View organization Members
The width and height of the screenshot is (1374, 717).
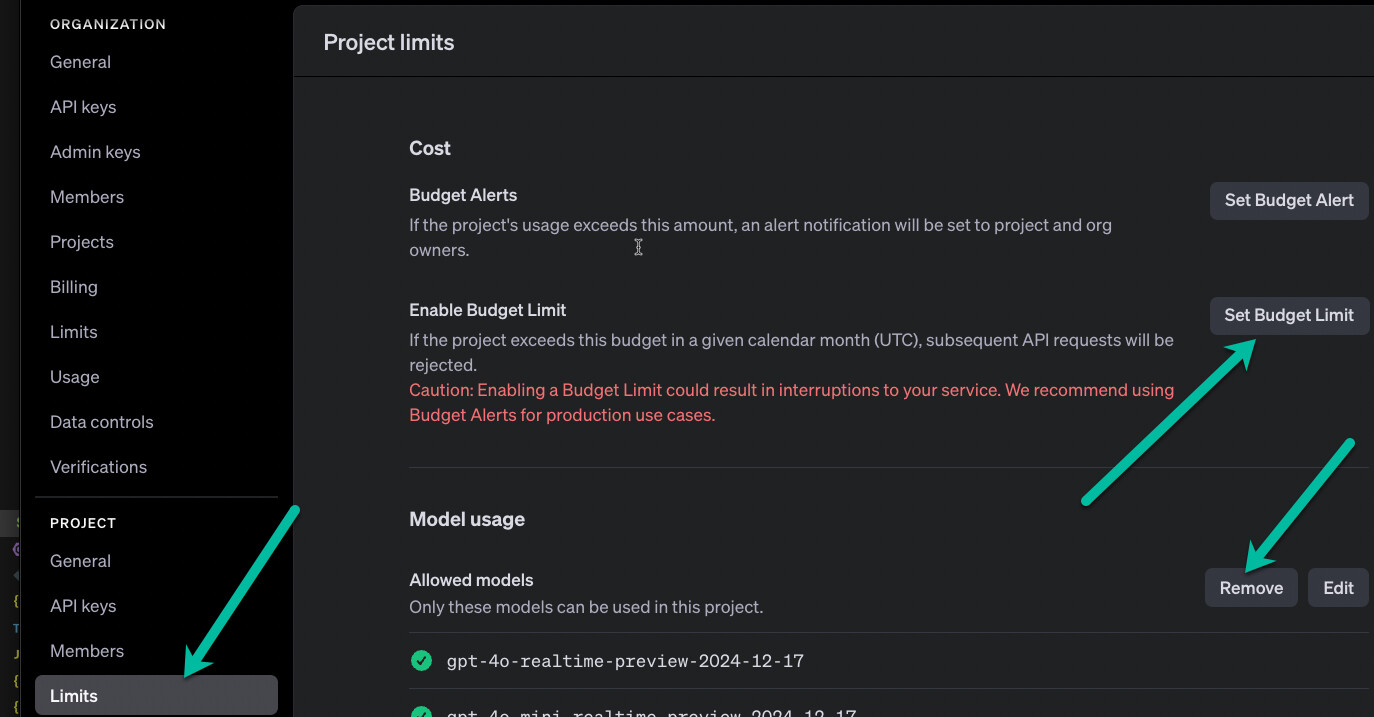click(87, 196)
